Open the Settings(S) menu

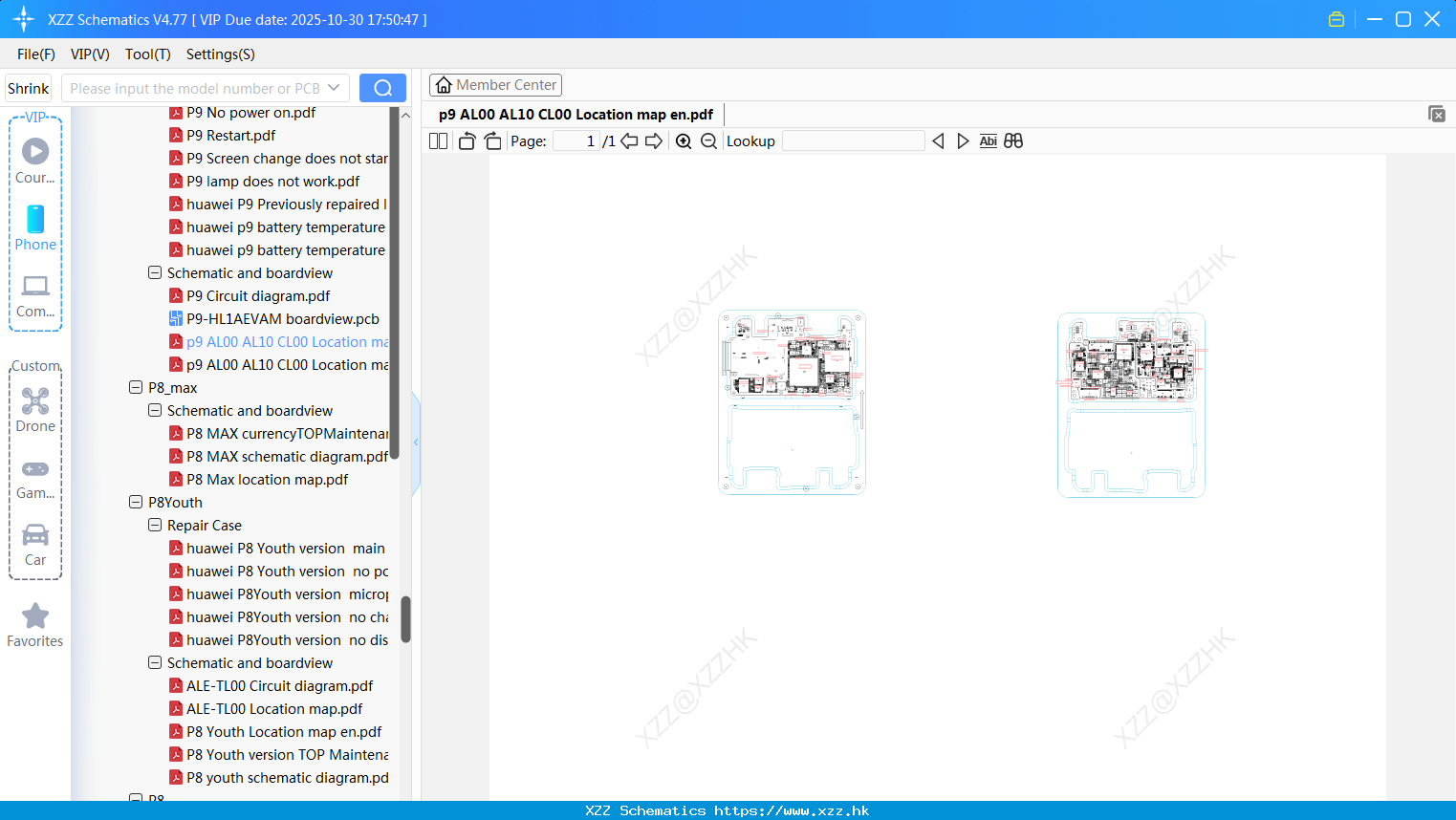(x=221, y=54)
